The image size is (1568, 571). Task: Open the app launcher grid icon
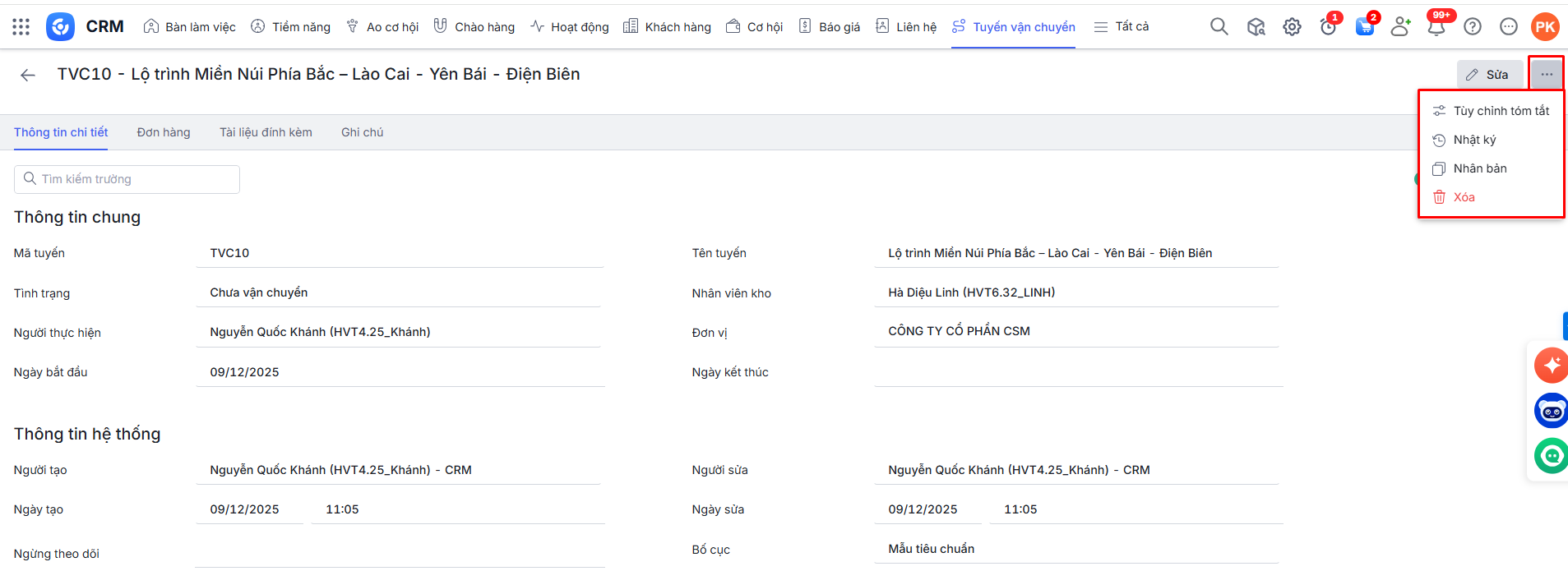(21, 27)
